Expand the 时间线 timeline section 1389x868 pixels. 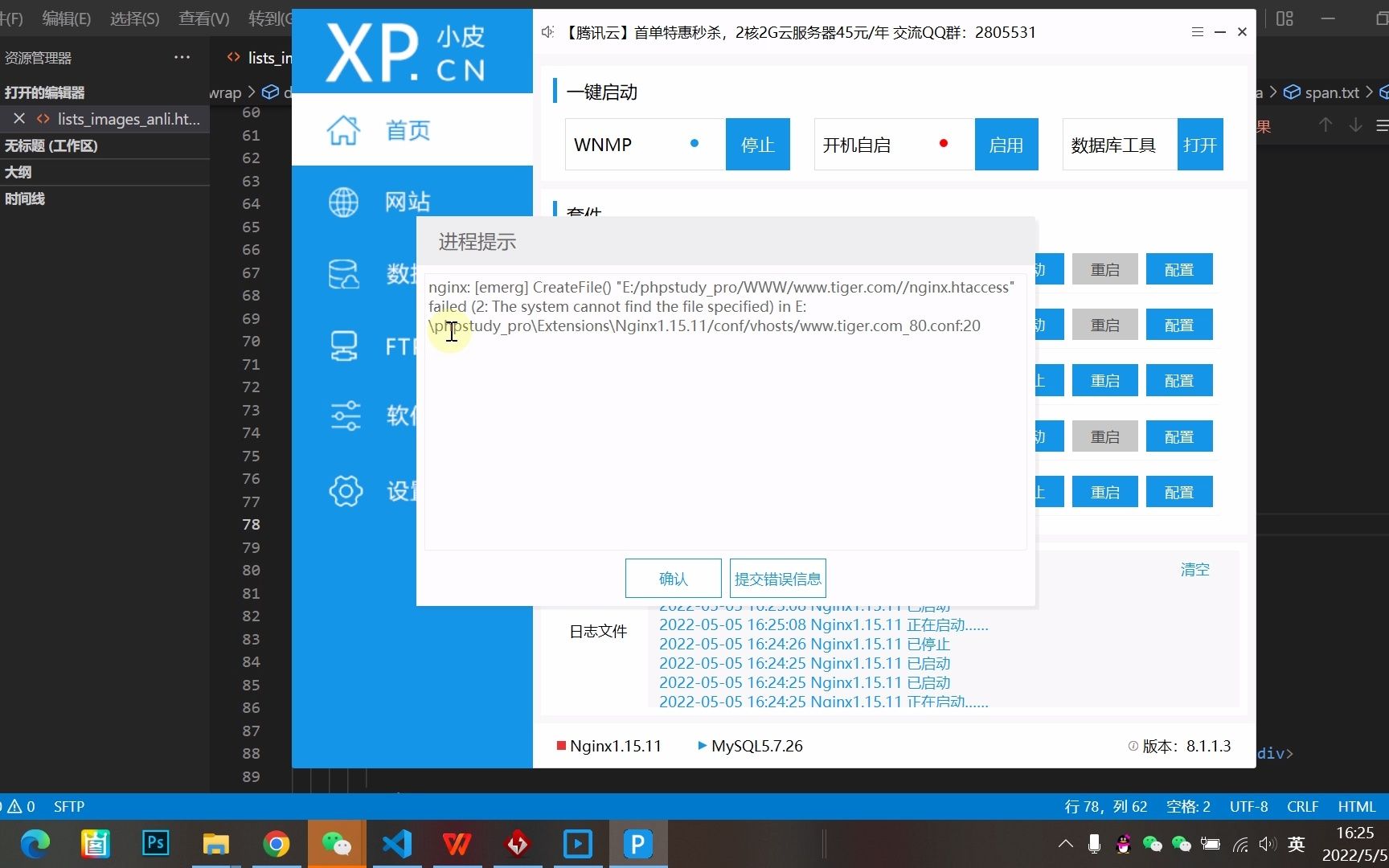[104, 199]
